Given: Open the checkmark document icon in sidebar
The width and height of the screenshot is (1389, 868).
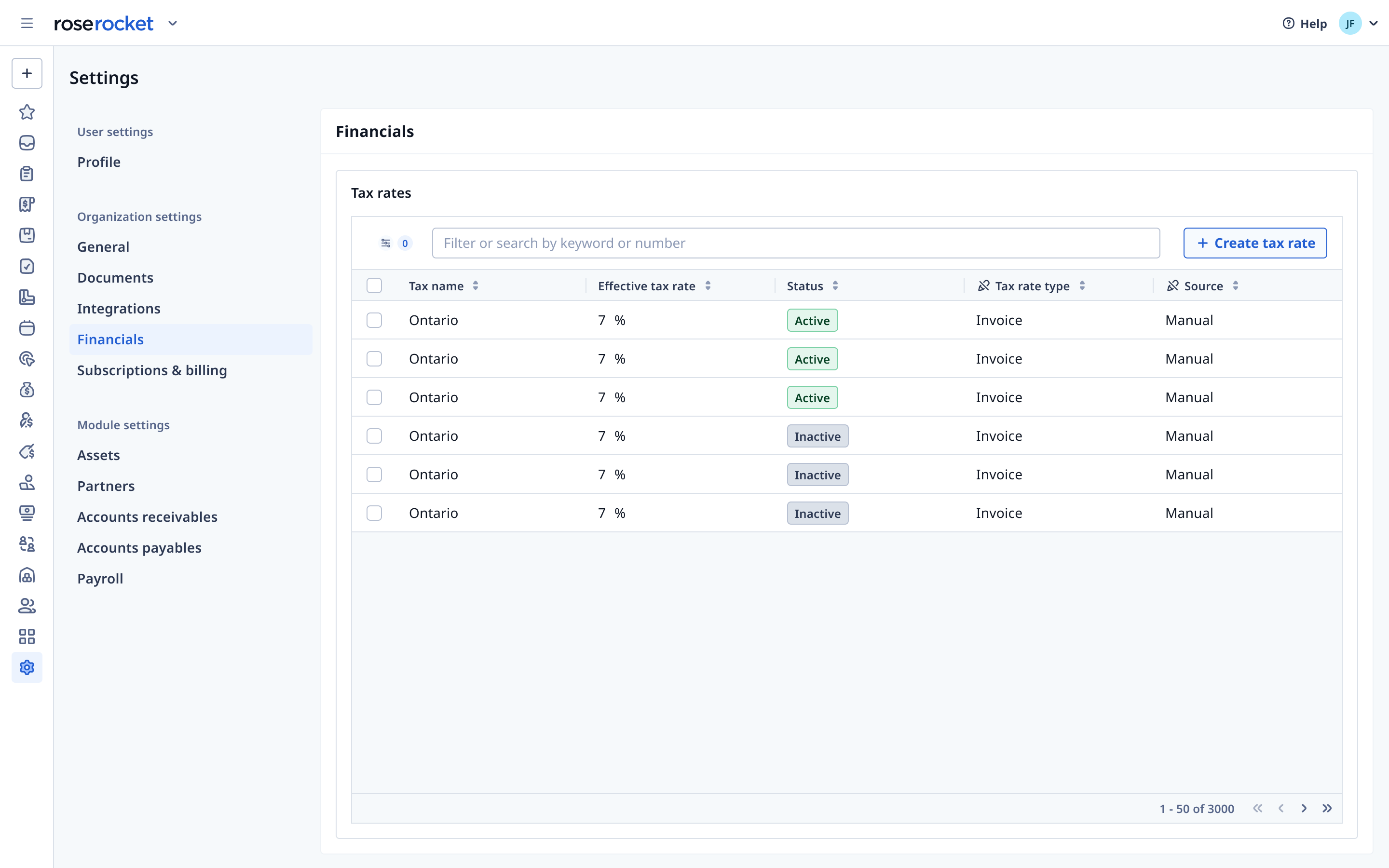Looking at the screenshot, I should tap(27, 266).
